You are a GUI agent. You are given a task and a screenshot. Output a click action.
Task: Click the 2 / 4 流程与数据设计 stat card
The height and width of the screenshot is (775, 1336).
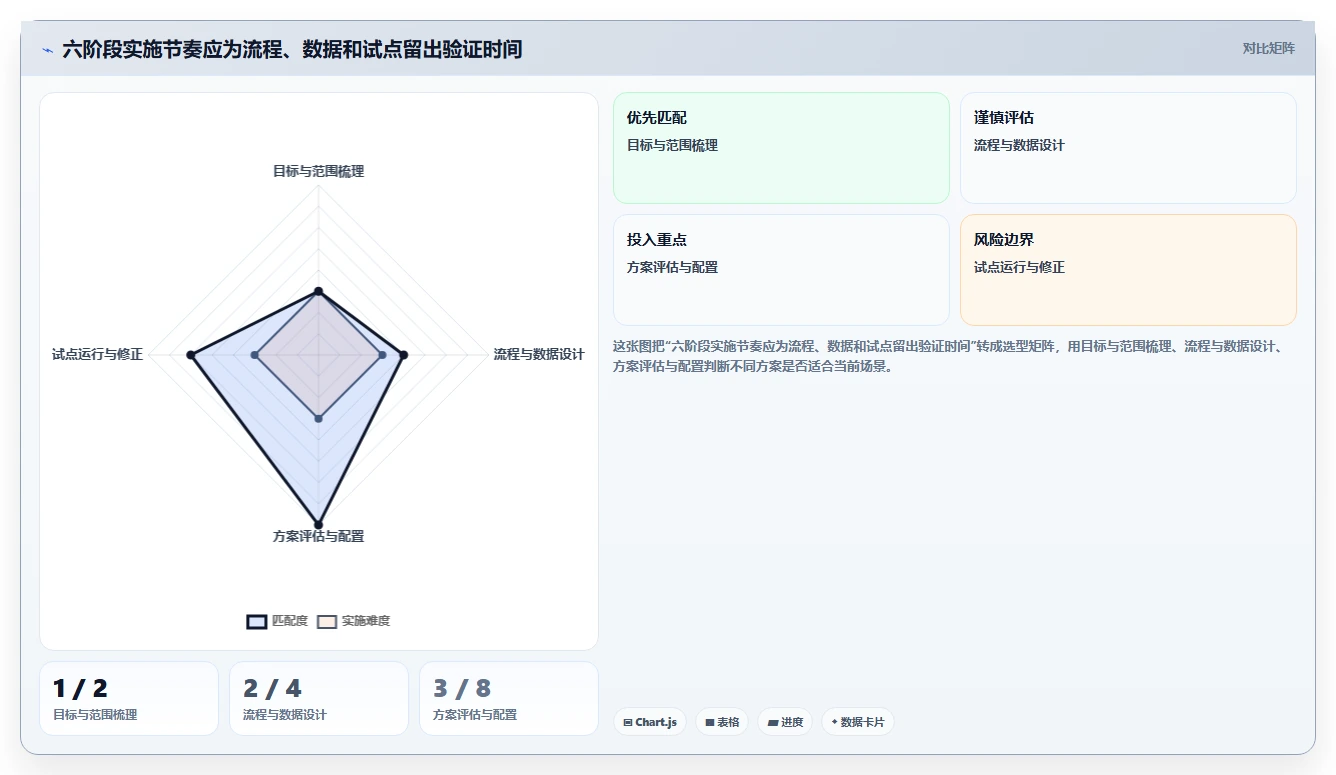click(319, 698)
